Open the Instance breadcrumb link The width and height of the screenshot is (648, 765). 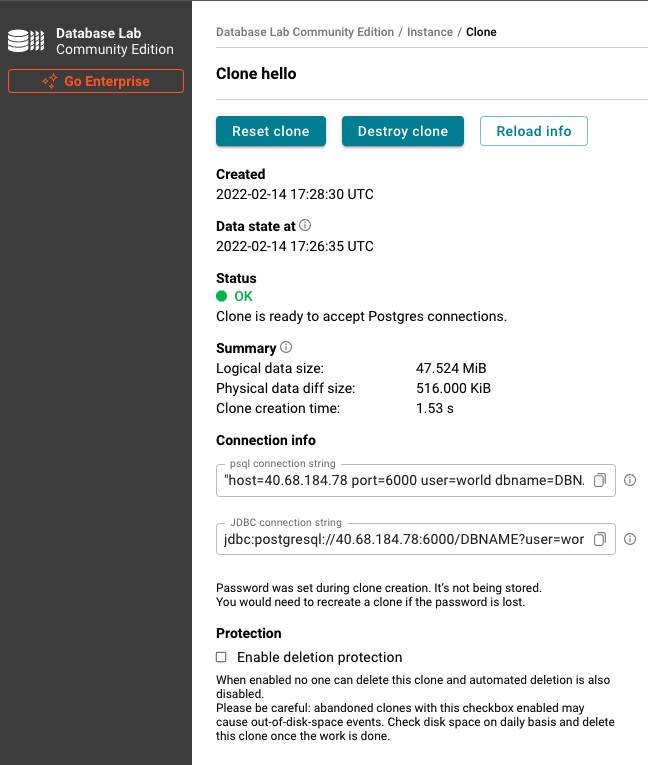click(430, 32)
